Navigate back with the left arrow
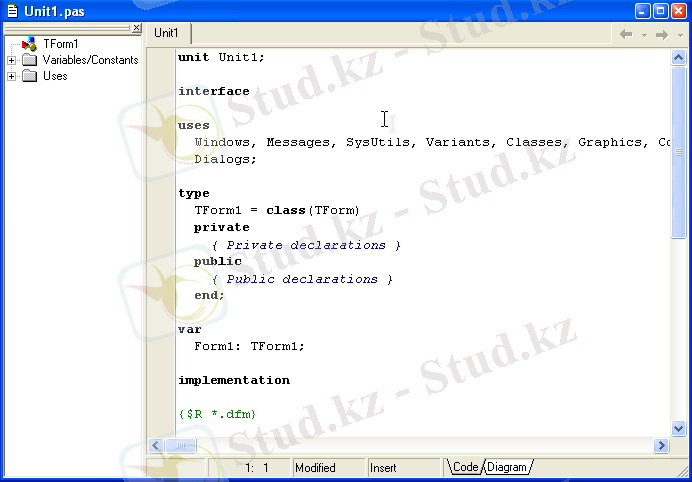 pos(626,34)
